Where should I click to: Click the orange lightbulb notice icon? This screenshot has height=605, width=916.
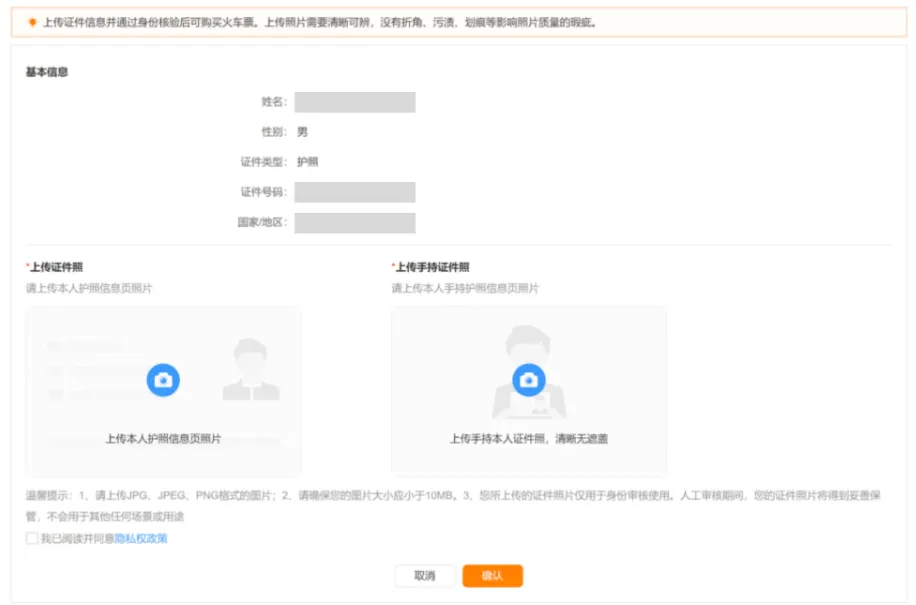(33, 22)
